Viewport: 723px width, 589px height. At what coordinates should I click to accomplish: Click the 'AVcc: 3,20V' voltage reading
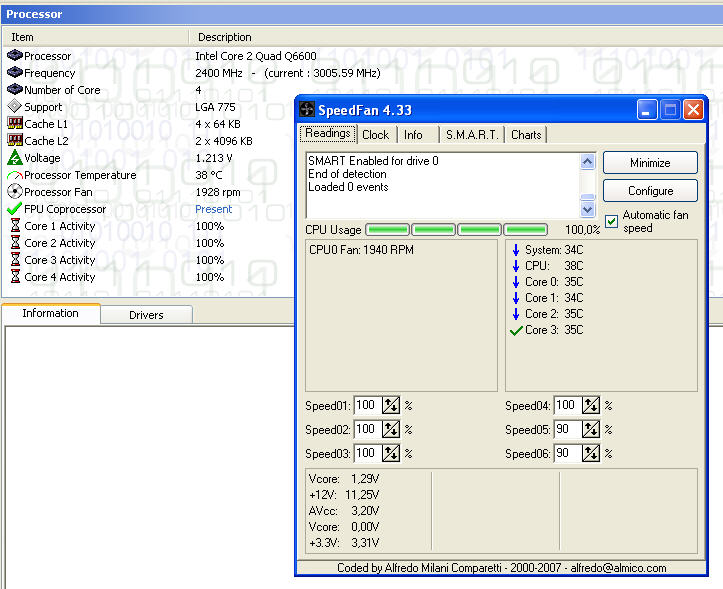[344, 511]
